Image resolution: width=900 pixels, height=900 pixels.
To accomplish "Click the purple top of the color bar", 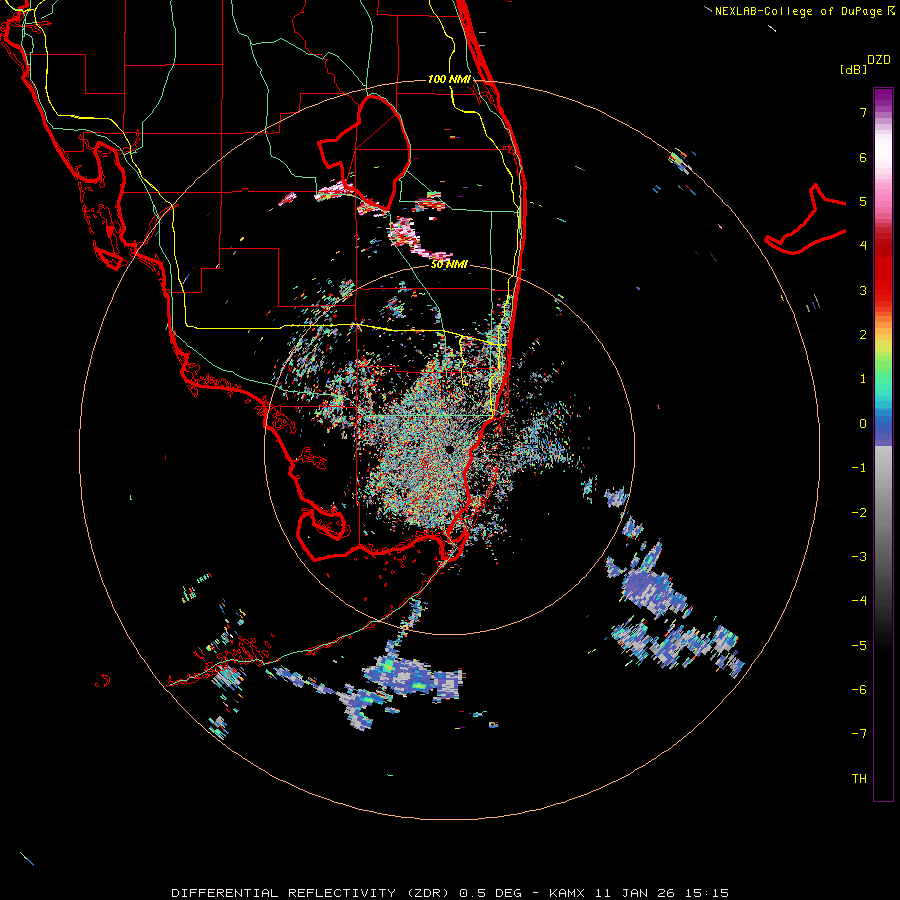I will pyautogui.click(x=883, y=99).
